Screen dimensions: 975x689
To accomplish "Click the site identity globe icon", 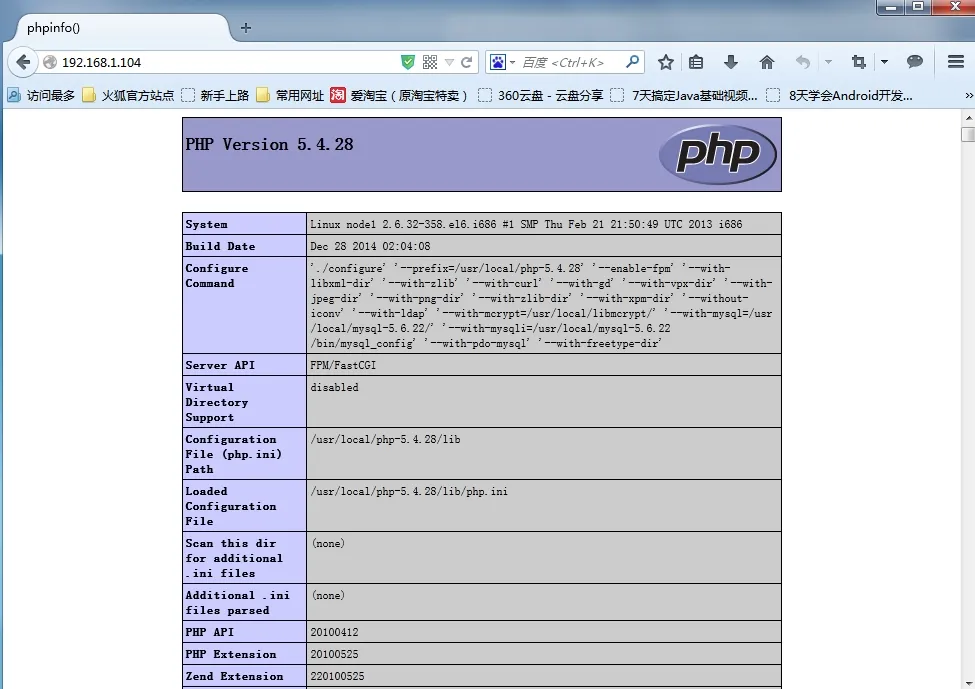I will pyautogui.click(x=50, y=62).
